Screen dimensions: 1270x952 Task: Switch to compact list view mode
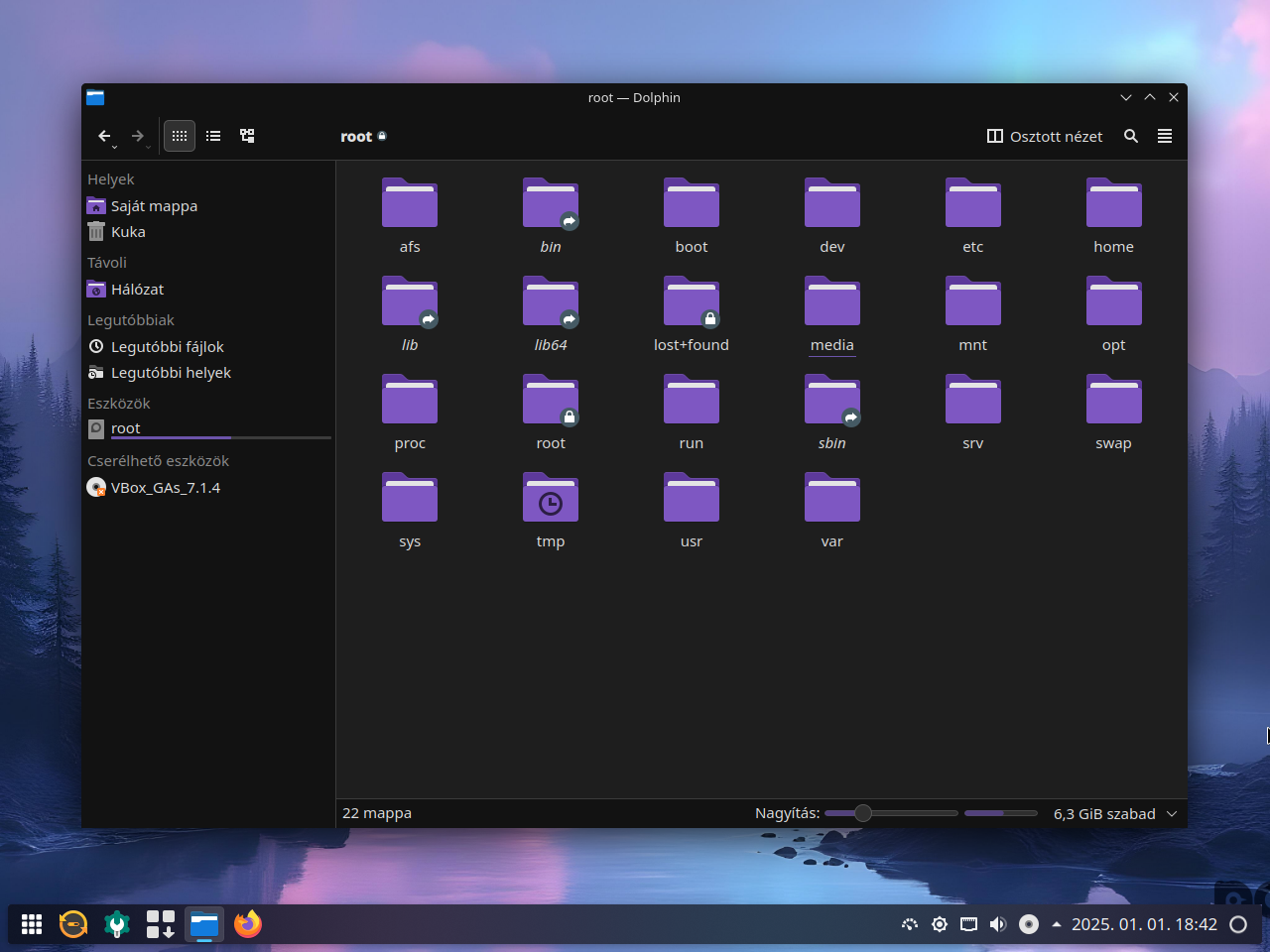pos(213,136)
